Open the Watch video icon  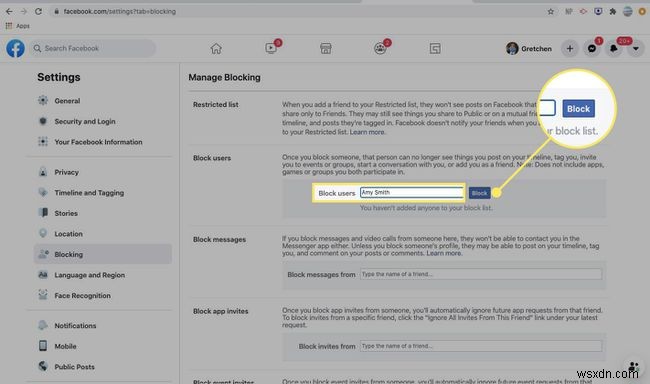[271, 48]
